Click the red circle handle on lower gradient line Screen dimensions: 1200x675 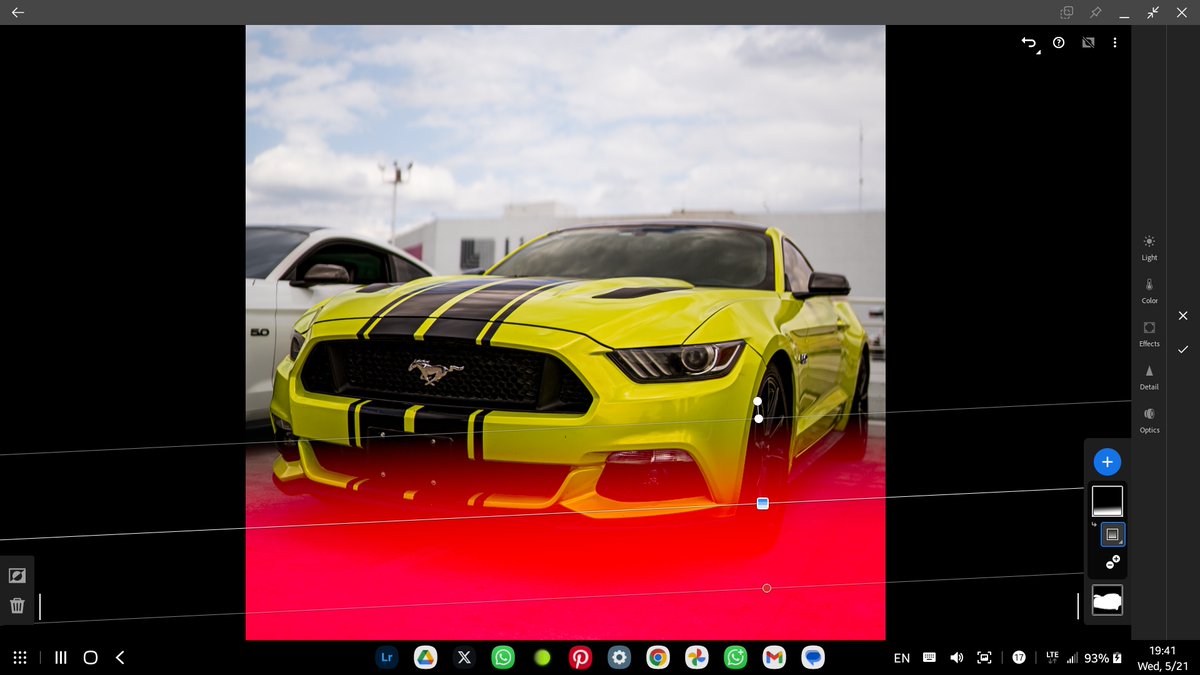tap(767, 588)
